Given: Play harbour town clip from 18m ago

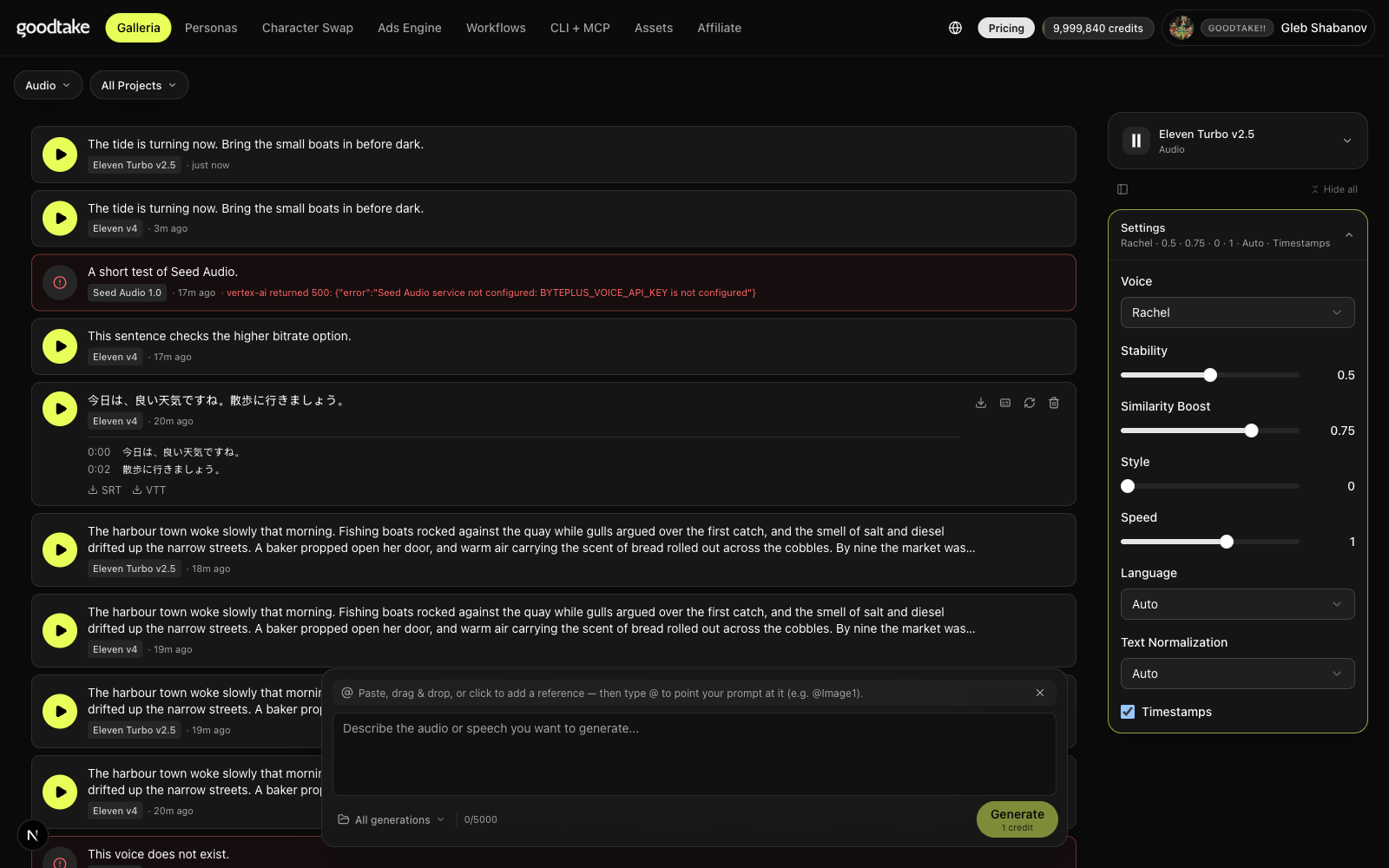Looking at the screenshot, I should pos(60,549).
